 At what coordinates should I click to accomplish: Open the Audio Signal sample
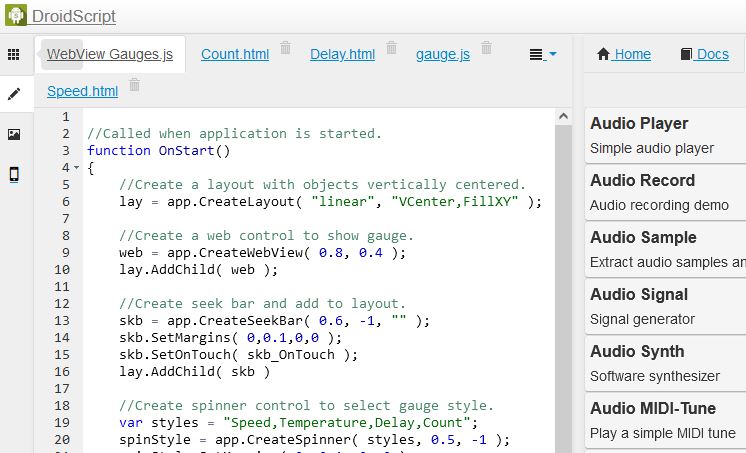pos(665,307)
